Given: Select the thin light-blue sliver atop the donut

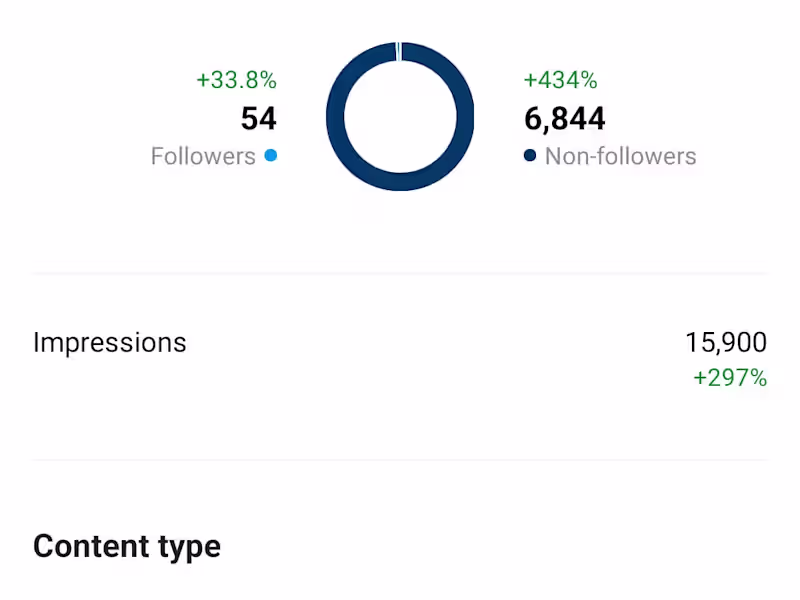Looking at the screenshot, I should pos(399,51).
